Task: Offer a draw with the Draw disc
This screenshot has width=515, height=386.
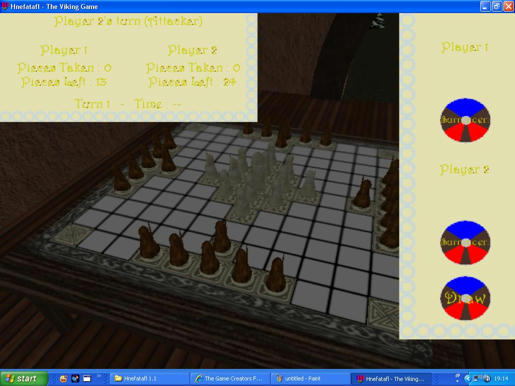Action: point(465,298)
